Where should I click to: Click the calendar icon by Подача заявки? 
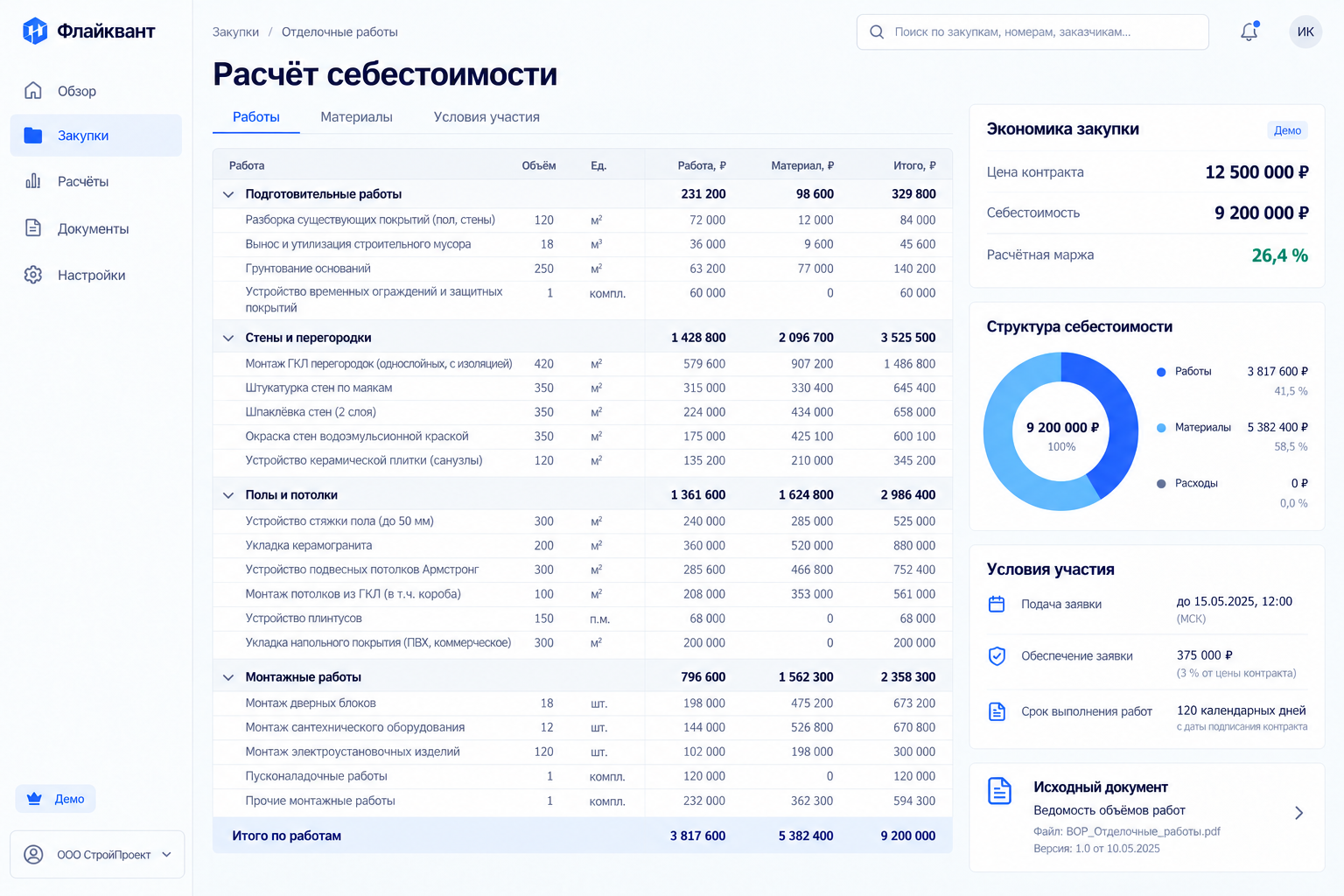tap(997, 604)
